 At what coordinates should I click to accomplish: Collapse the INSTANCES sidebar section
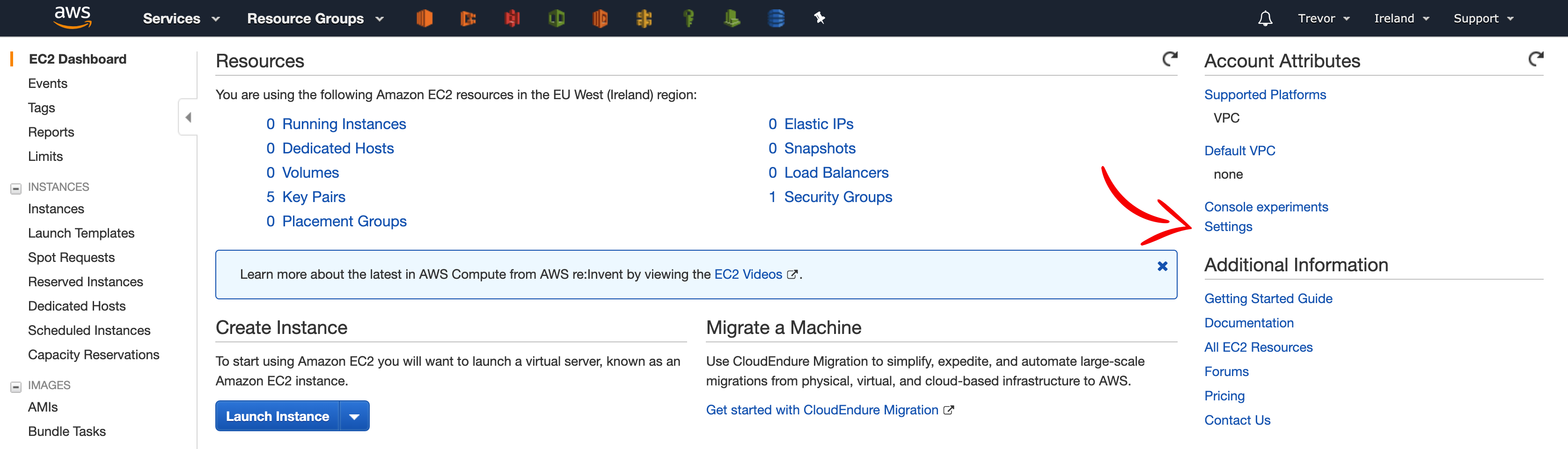click(x=16, y=188)
